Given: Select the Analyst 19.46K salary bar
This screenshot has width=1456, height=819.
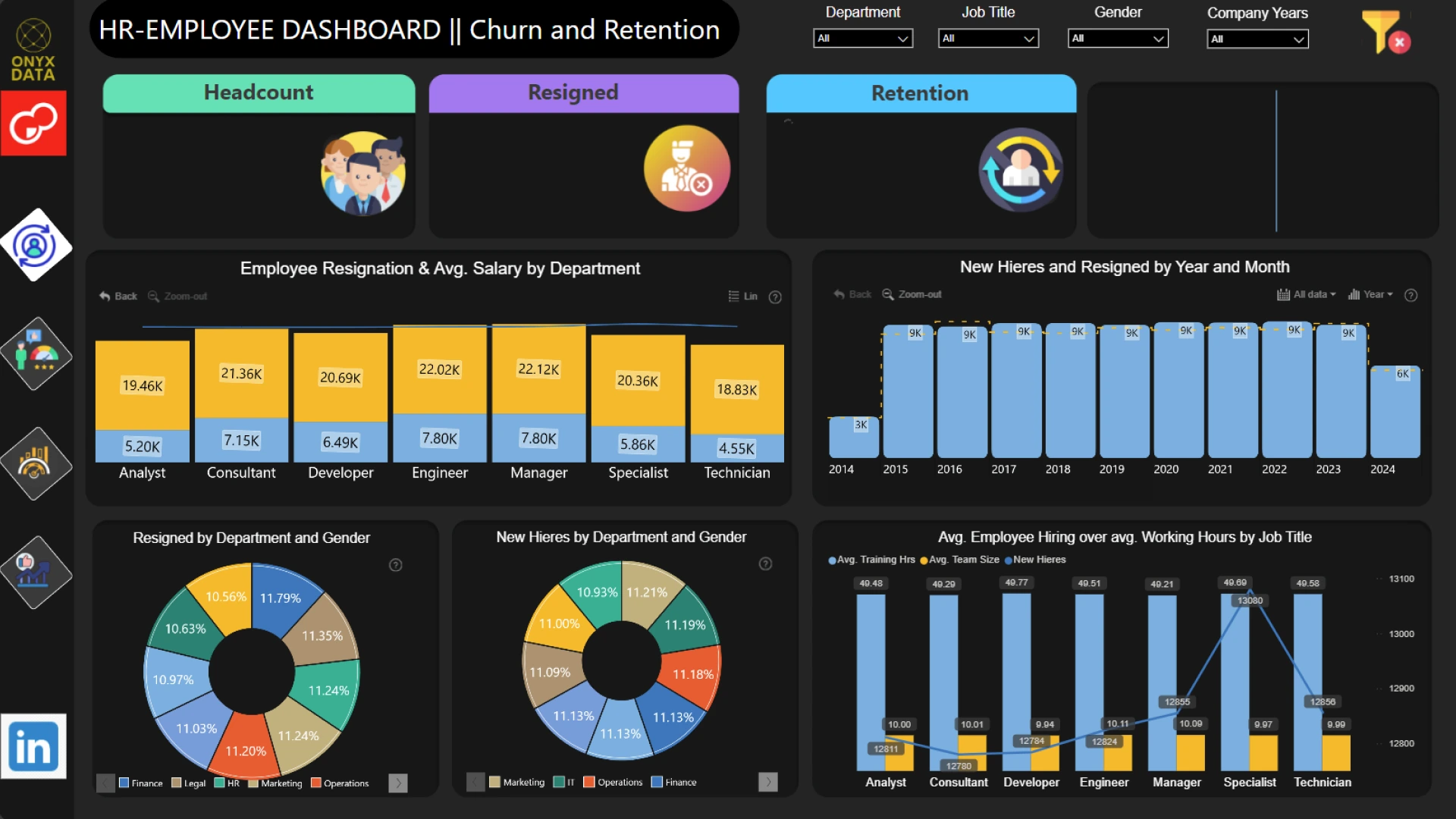Looking at the screenshot, I should [143, 385].
